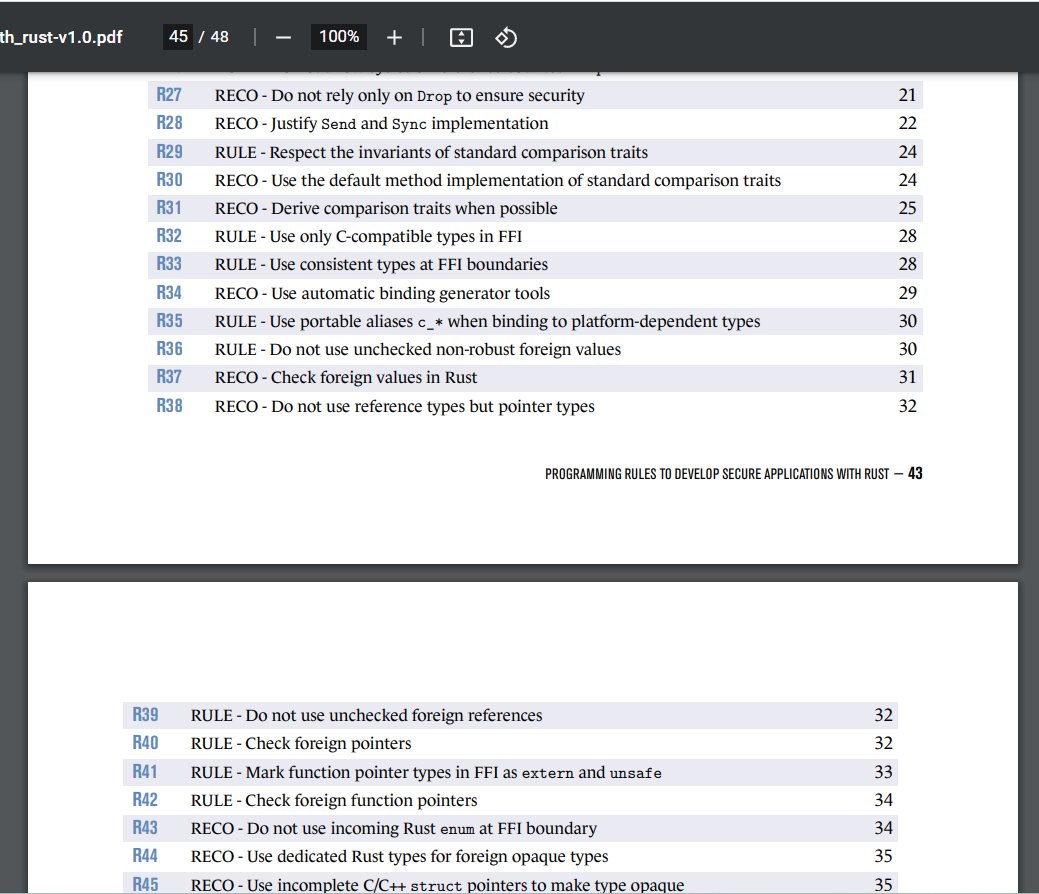Click 'Do not rely only on Drop' entry
This screenshot has height=894, width=1039.
click(x=400, y=95)
